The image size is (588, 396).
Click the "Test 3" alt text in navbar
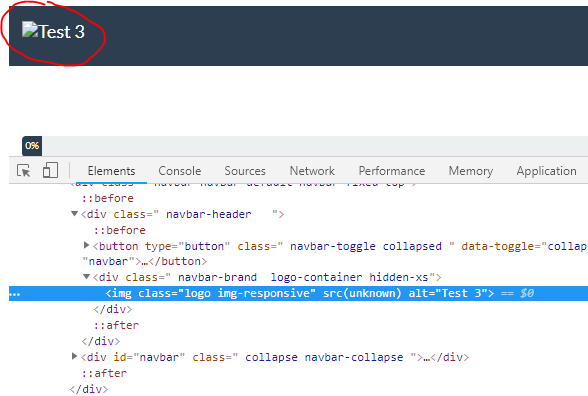(62, 32)
